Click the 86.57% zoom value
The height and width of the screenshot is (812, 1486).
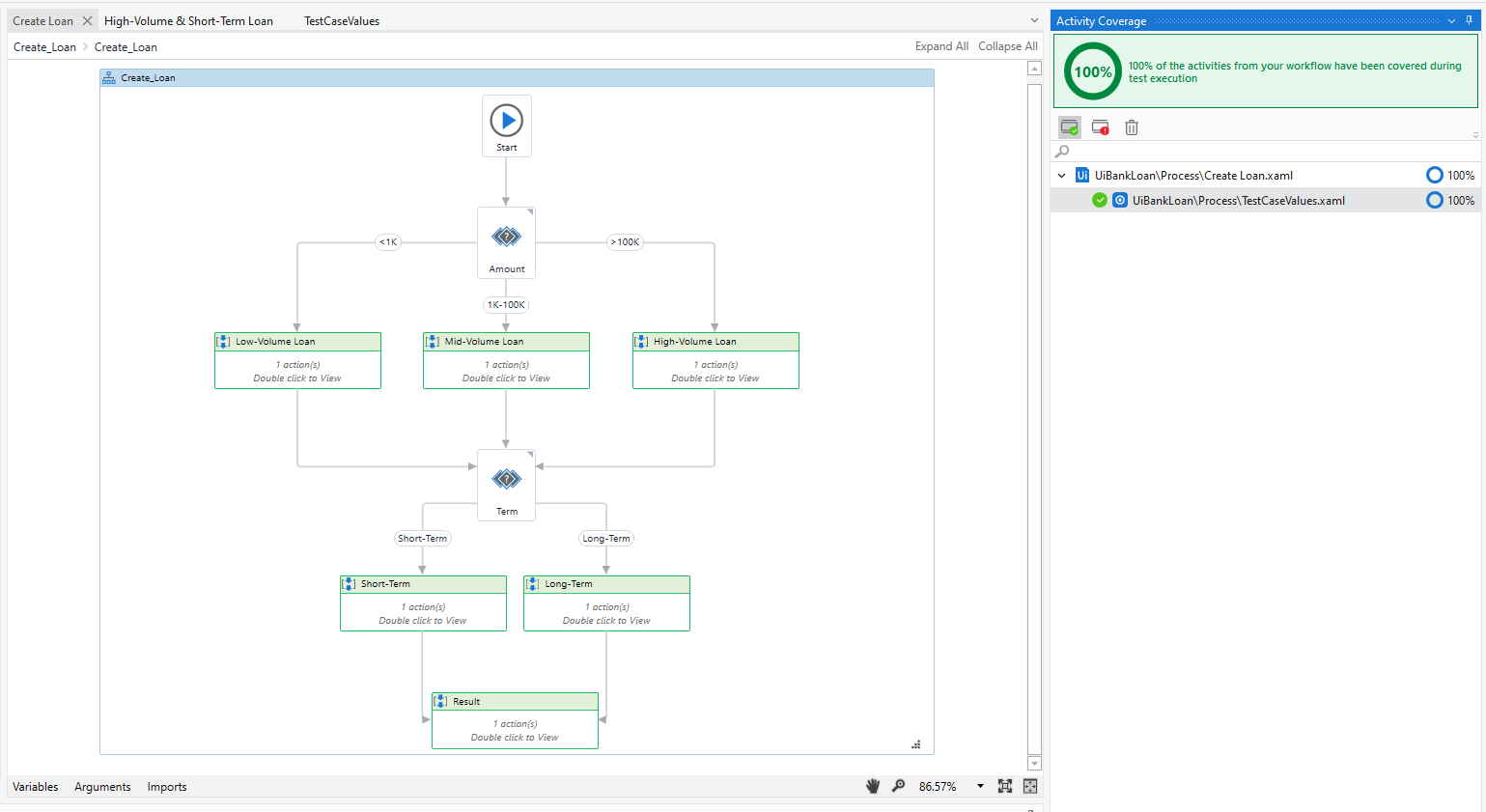click(x=938, y=787)
